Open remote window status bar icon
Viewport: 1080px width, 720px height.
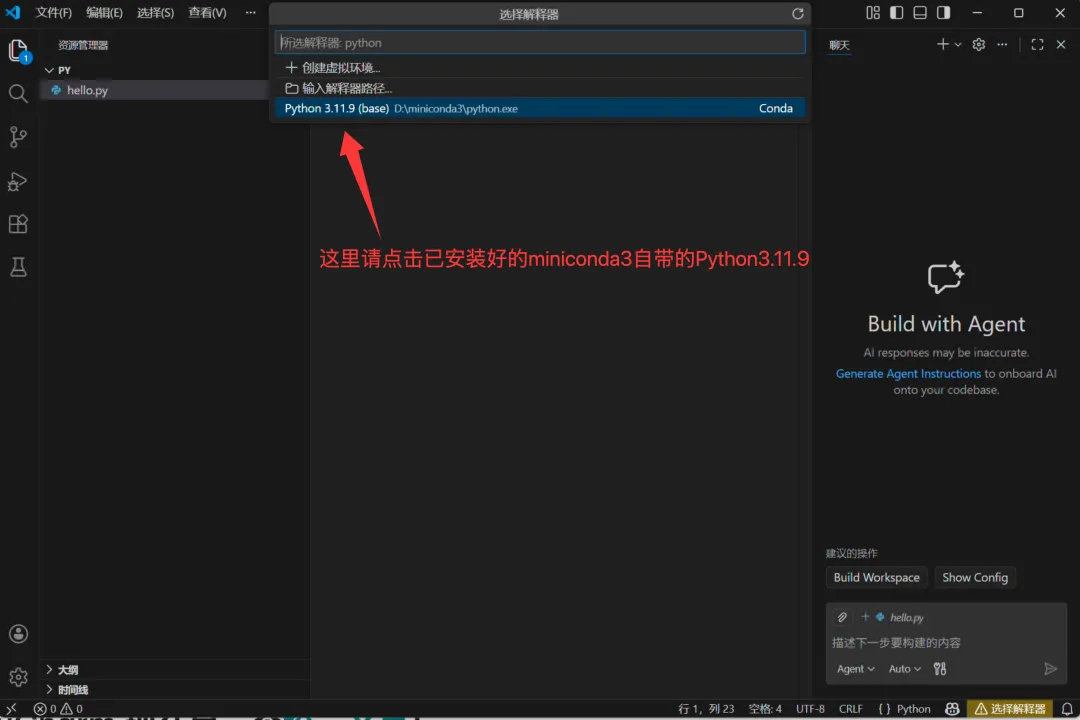click(x=11, y=708)
